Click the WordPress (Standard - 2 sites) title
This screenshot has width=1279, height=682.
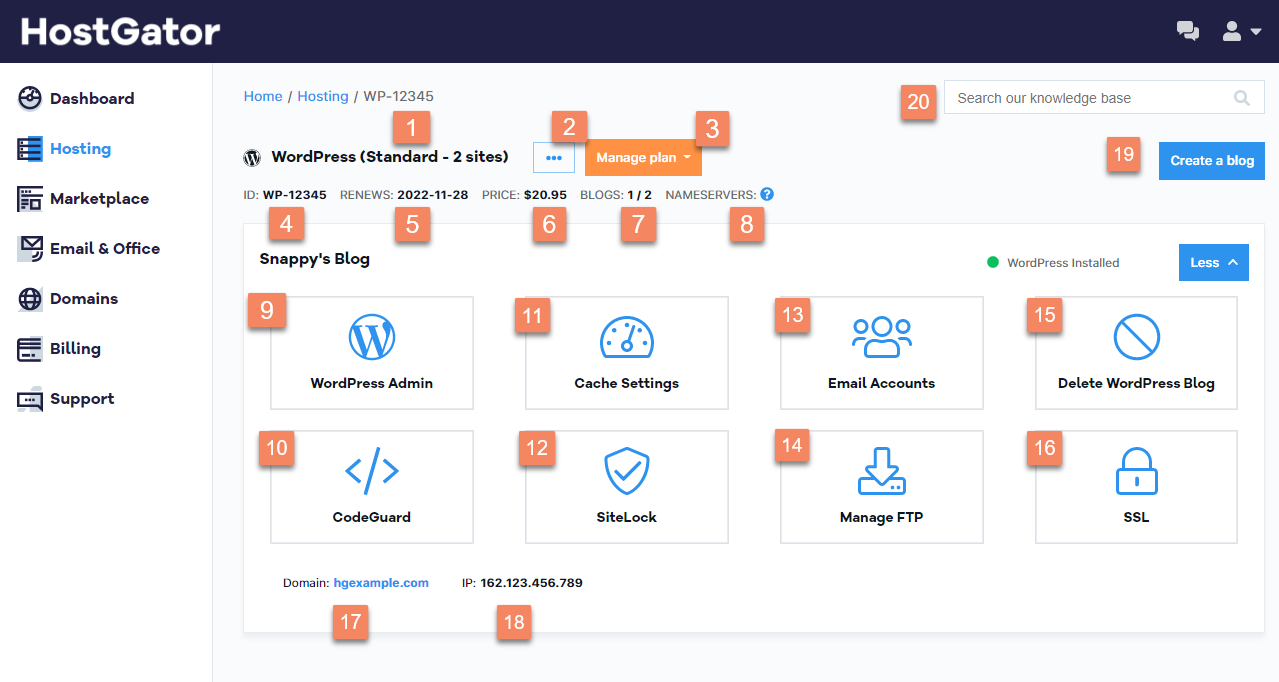click(x=390, y=157)
